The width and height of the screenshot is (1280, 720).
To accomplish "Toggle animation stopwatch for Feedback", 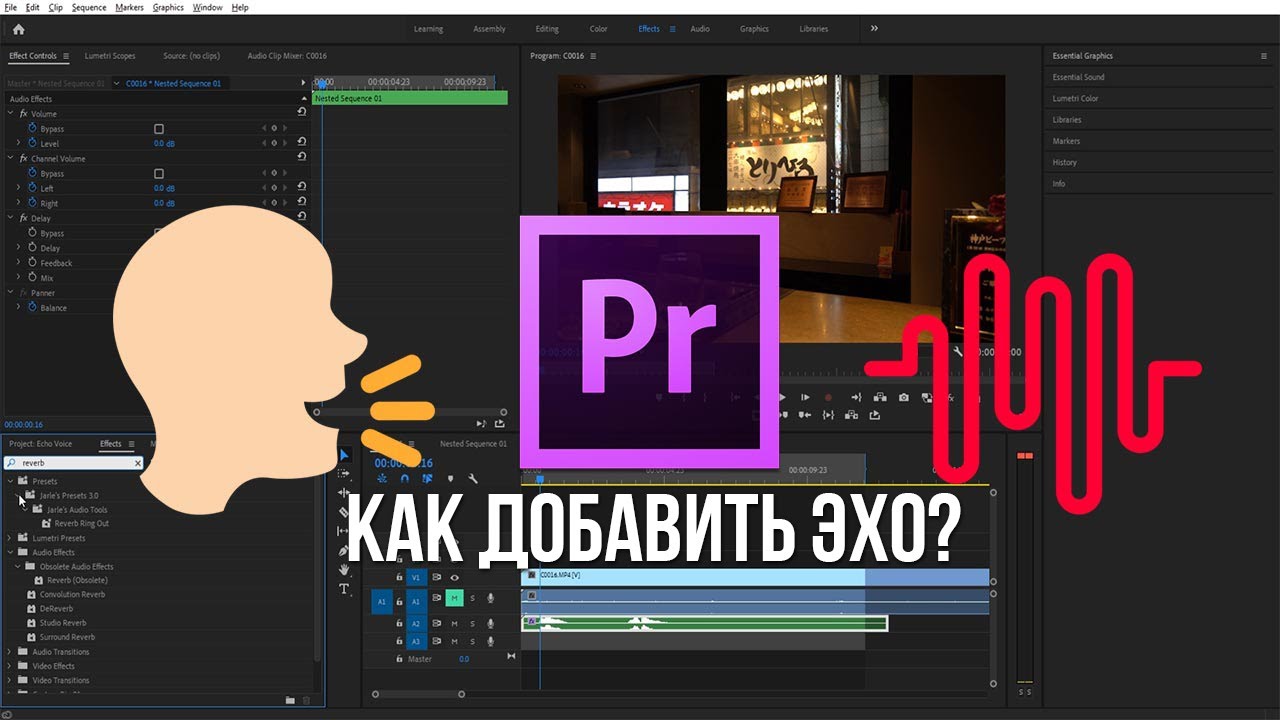I will click(32, 262).
